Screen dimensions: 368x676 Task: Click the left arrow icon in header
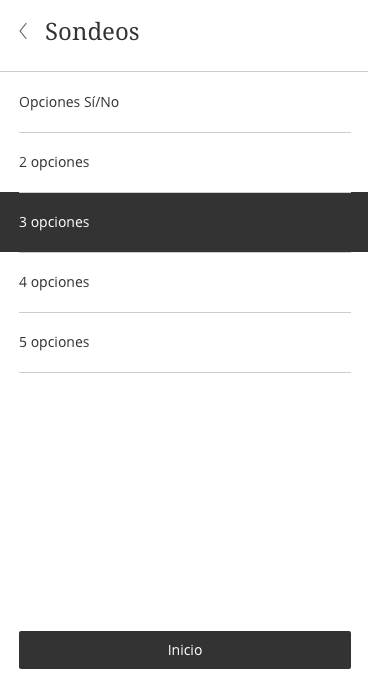point(23,31)
